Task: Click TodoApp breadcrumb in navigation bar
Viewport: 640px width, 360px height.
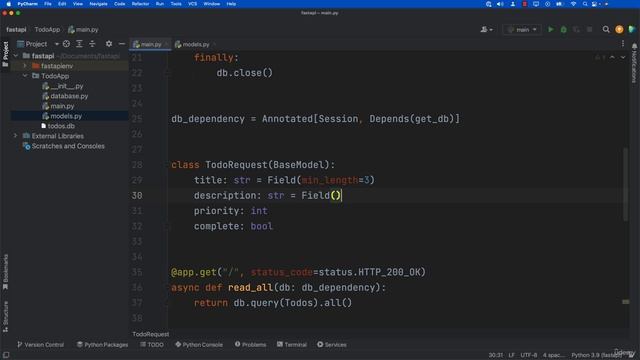Action: [x=47, y=29]
